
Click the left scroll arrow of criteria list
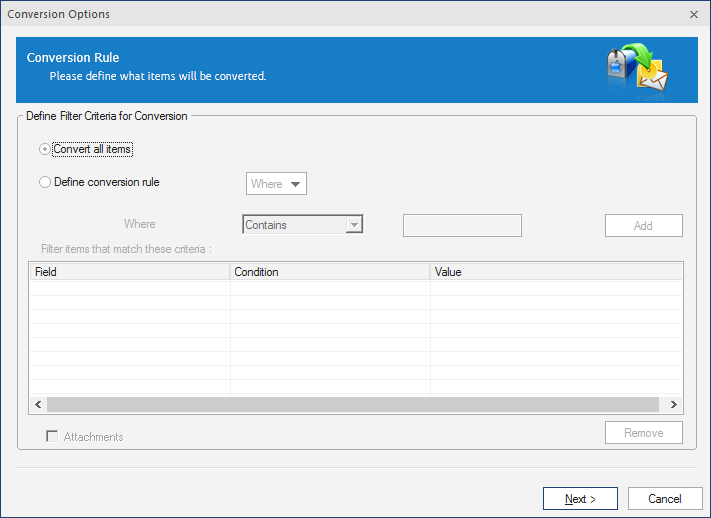coord(38,405)
